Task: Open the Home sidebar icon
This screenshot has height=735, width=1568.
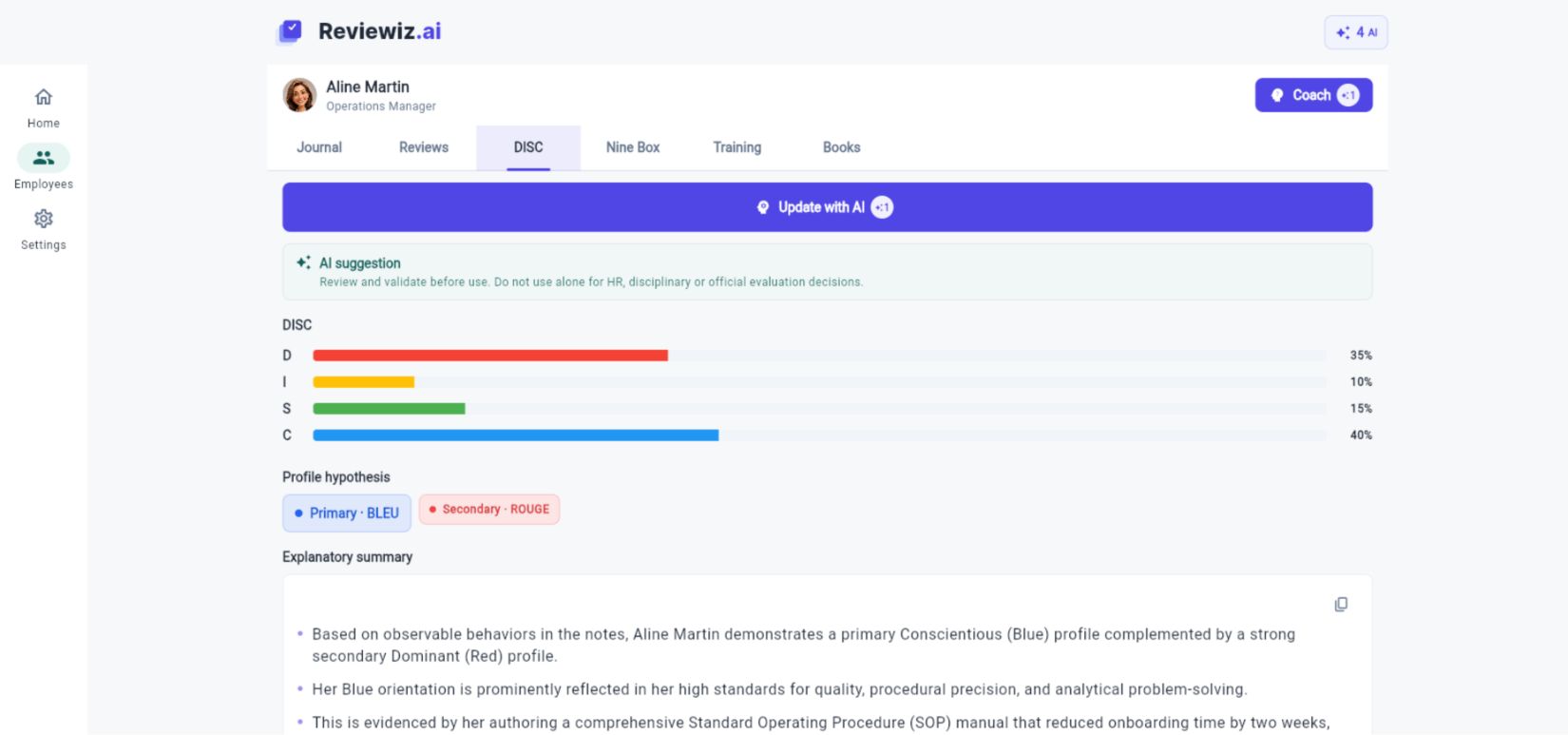Action: click(x=44, y=97)
